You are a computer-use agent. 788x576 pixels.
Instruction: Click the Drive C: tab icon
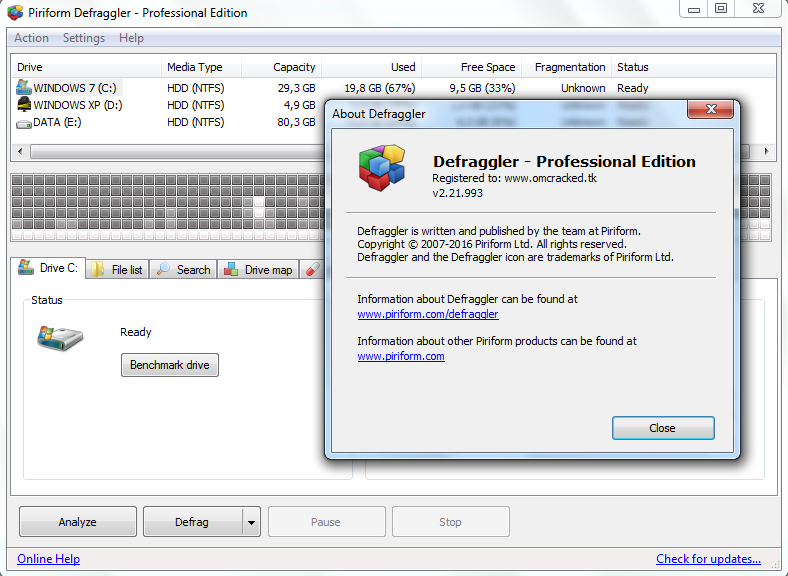coord(26,267)
